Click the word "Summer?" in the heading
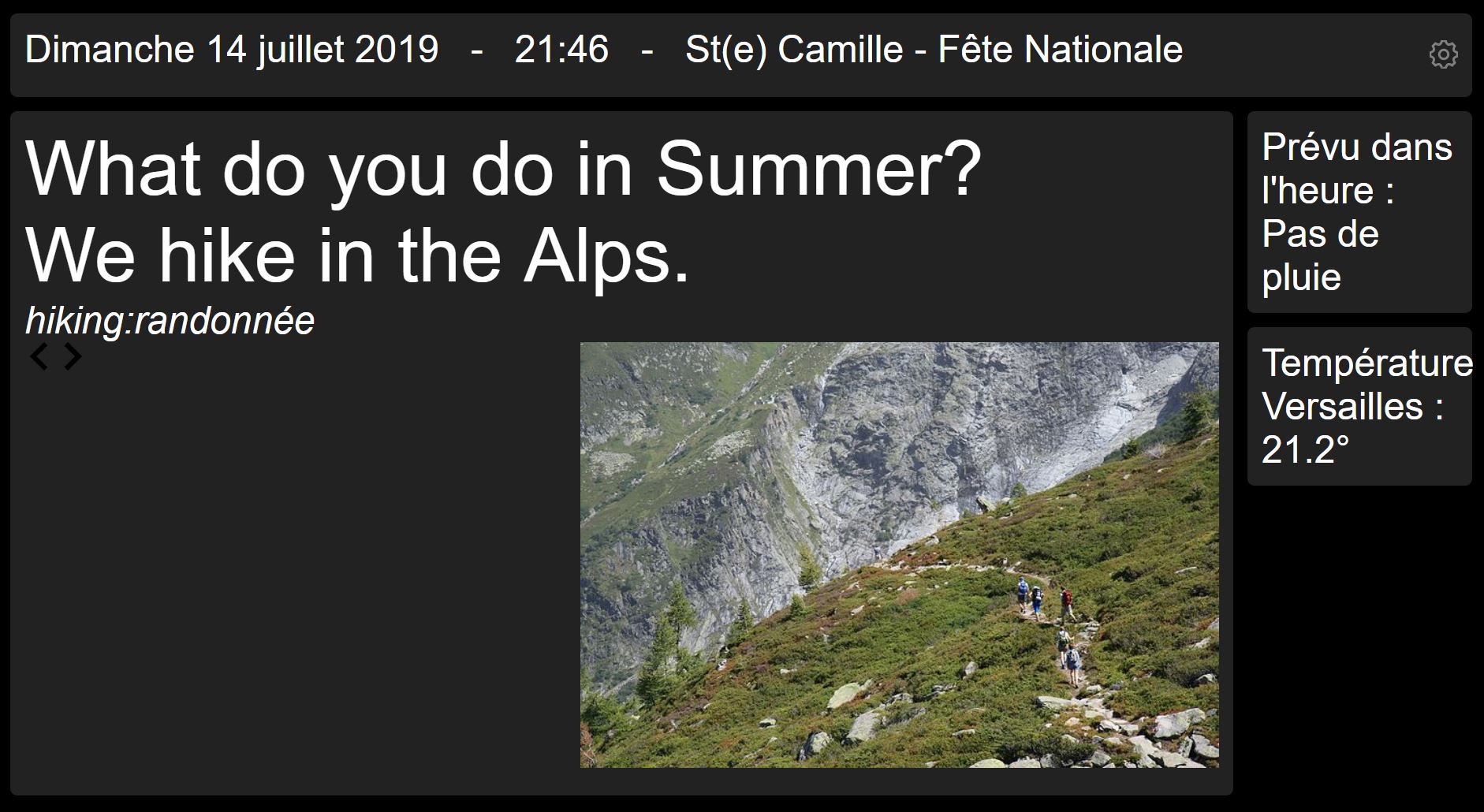The width and height of the screenshot is (1484, 812). (x=819, y=168)
